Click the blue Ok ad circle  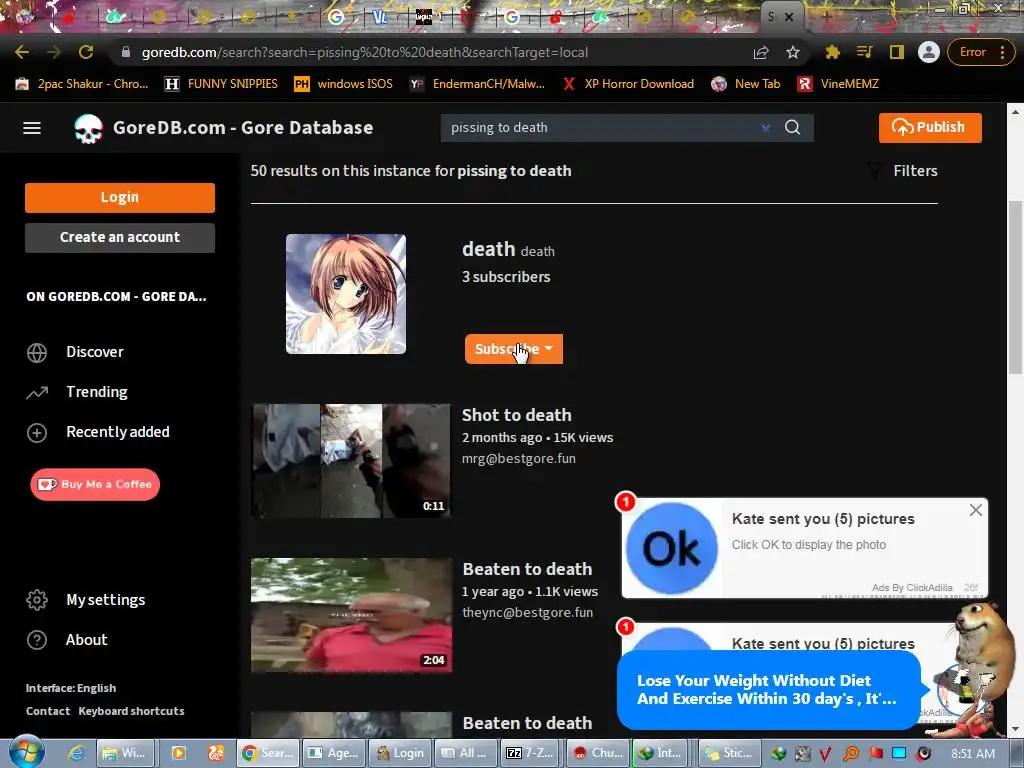[671, 548]
